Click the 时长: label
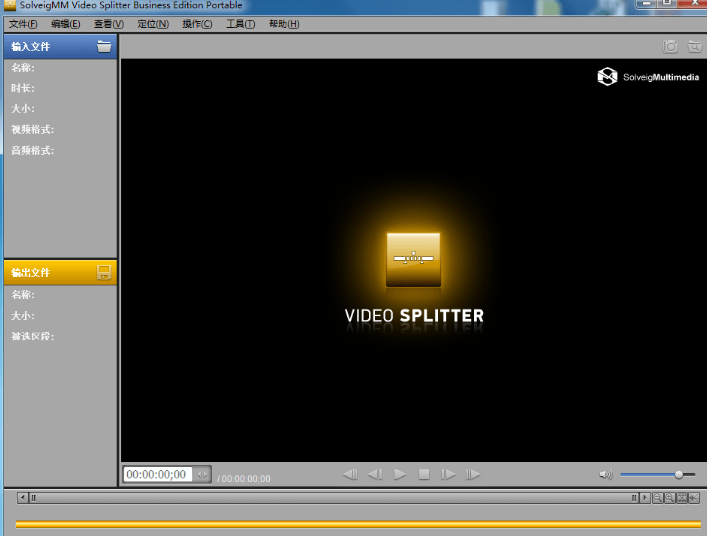 pyautogui.click(x=23, y=88)
